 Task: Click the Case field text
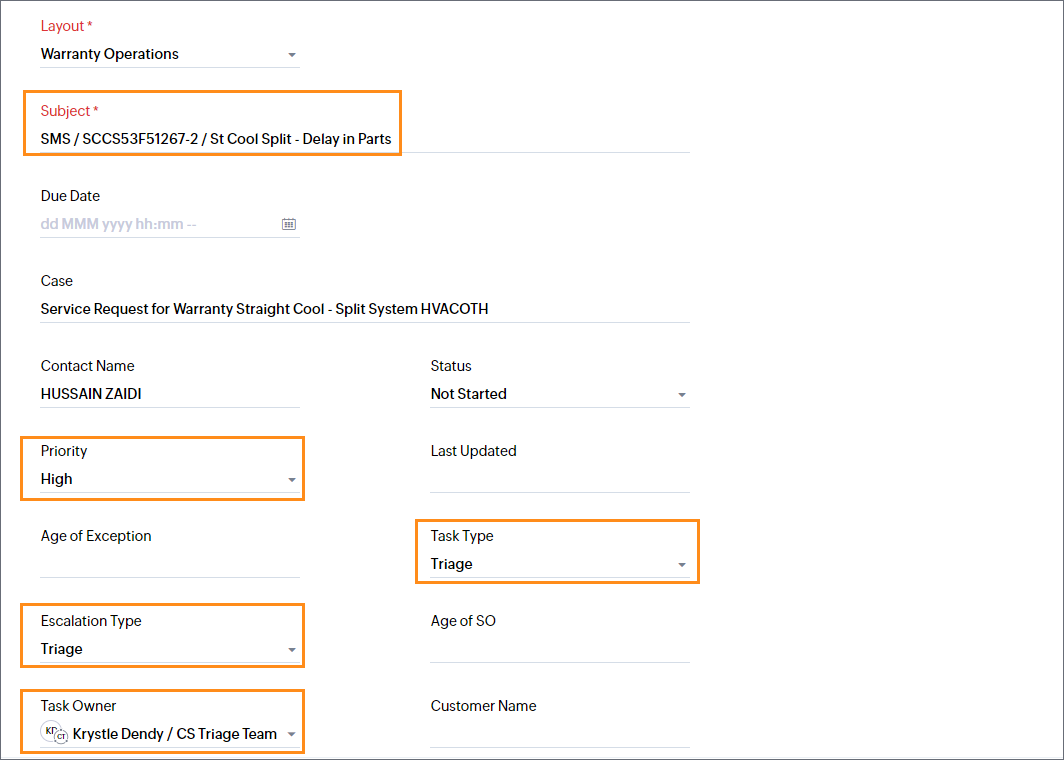click(264, 309)
